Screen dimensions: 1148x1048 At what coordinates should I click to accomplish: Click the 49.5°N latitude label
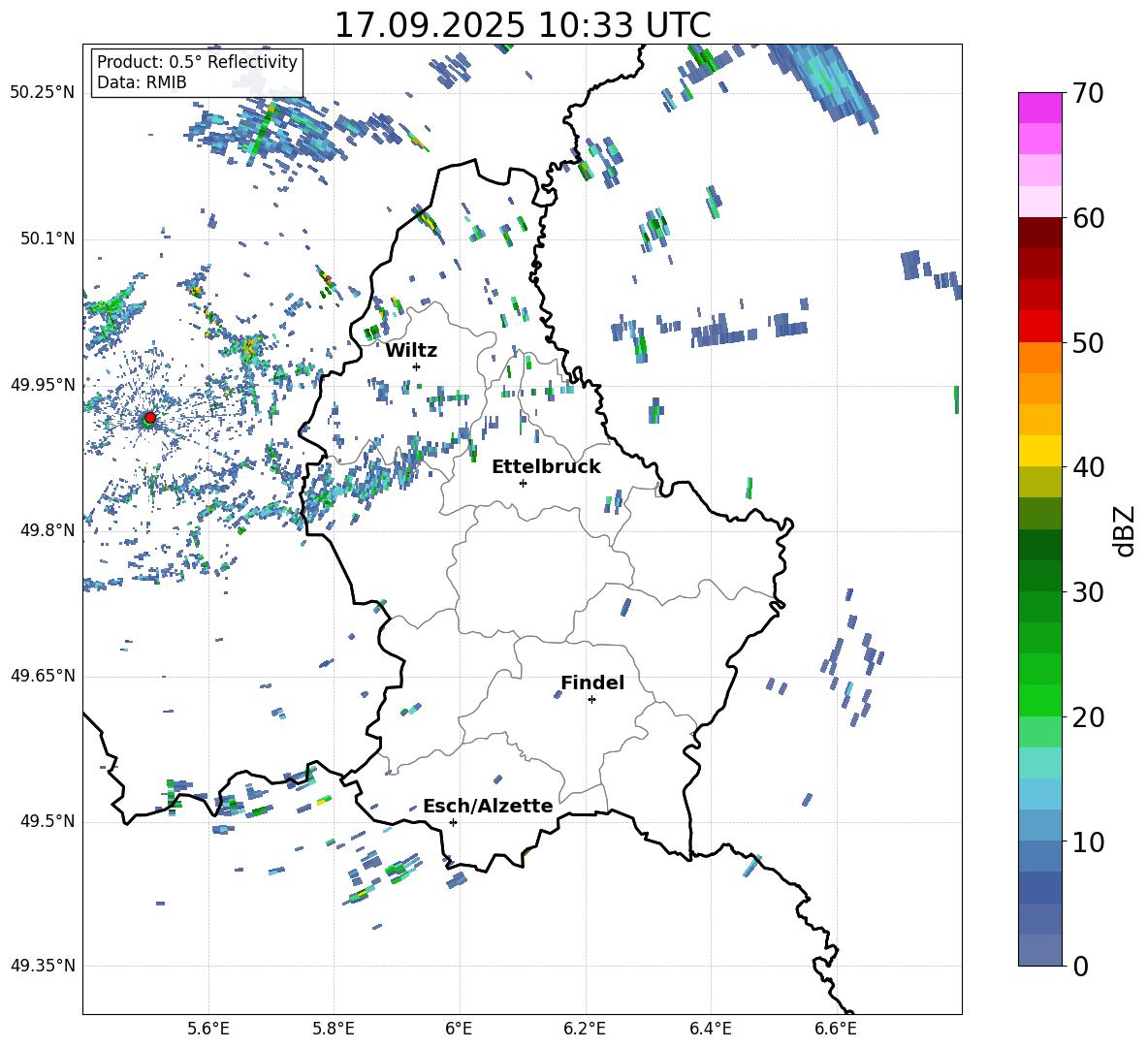click(x=48, y=821)
